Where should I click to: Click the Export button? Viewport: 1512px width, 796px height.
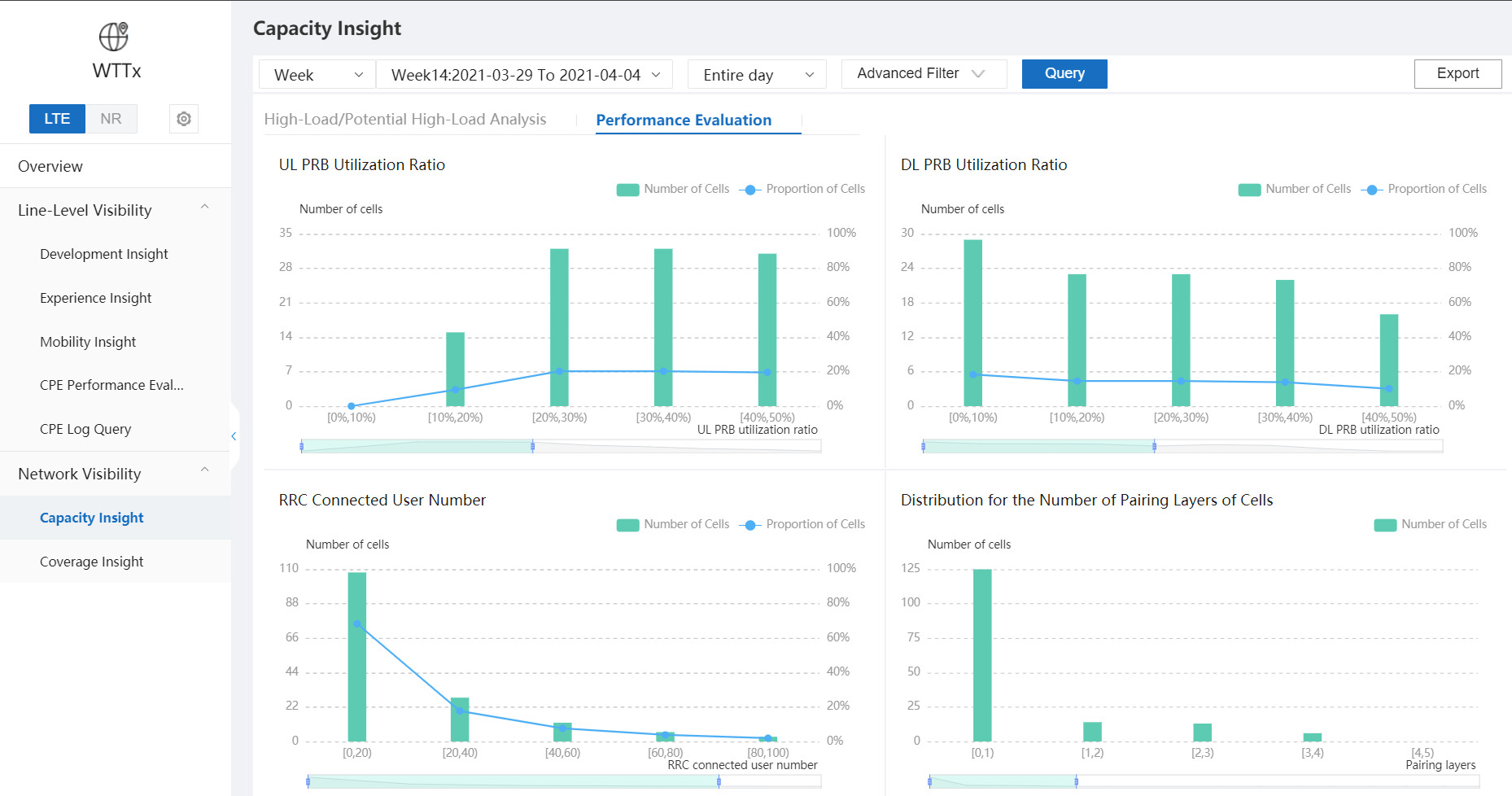[1457, 74]
